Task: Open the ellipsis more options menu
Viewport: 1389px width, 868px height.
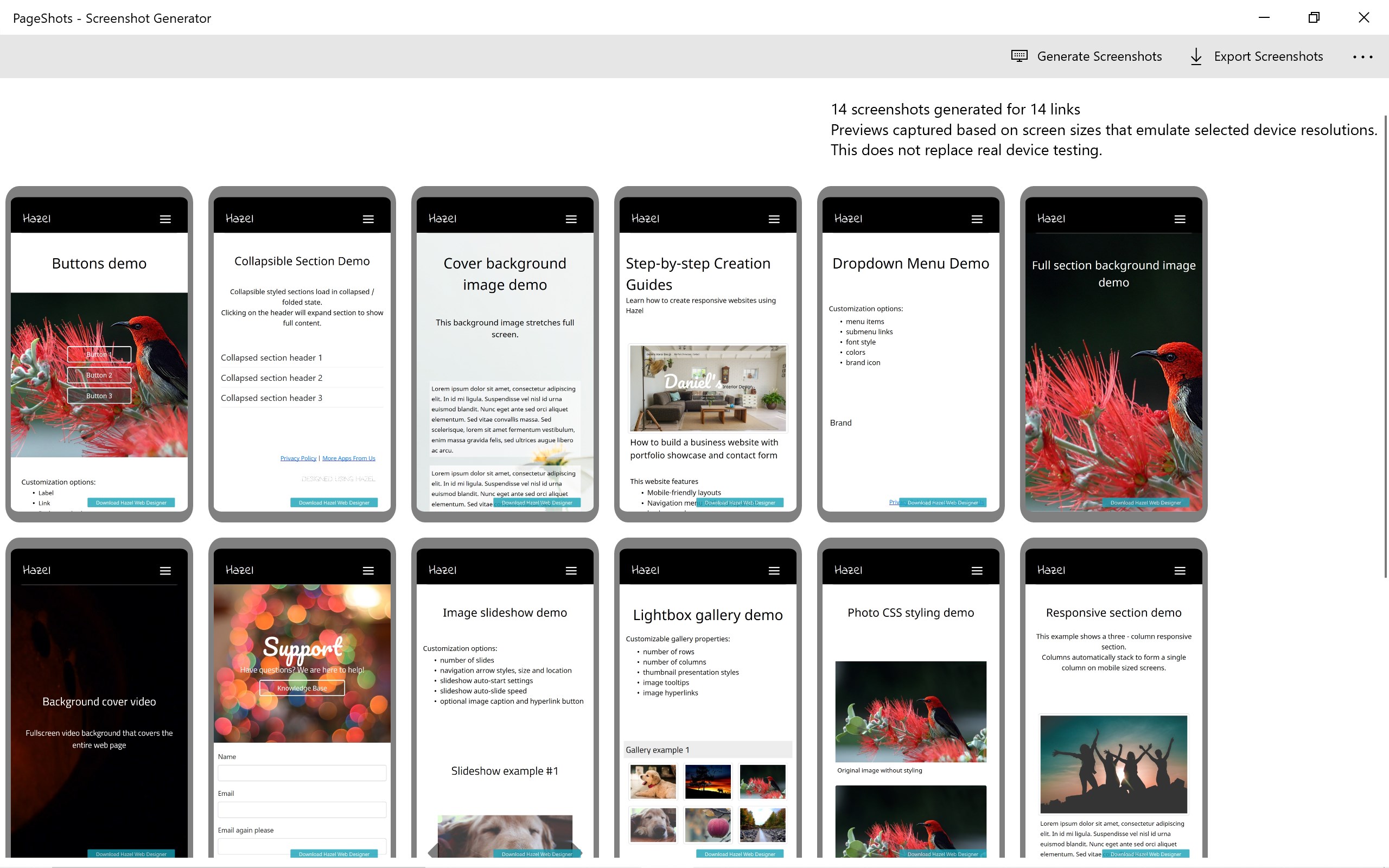Action: click(x=1363, y=56)
